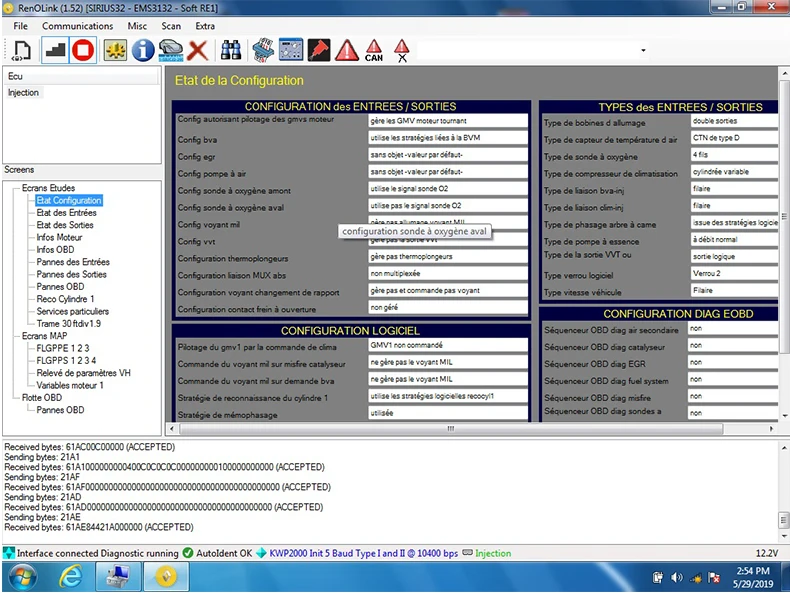Collapse the Ecrans MAP tree node
Image resolution: width=790 pixels, height=594 pixels.
tap(14, 336)
